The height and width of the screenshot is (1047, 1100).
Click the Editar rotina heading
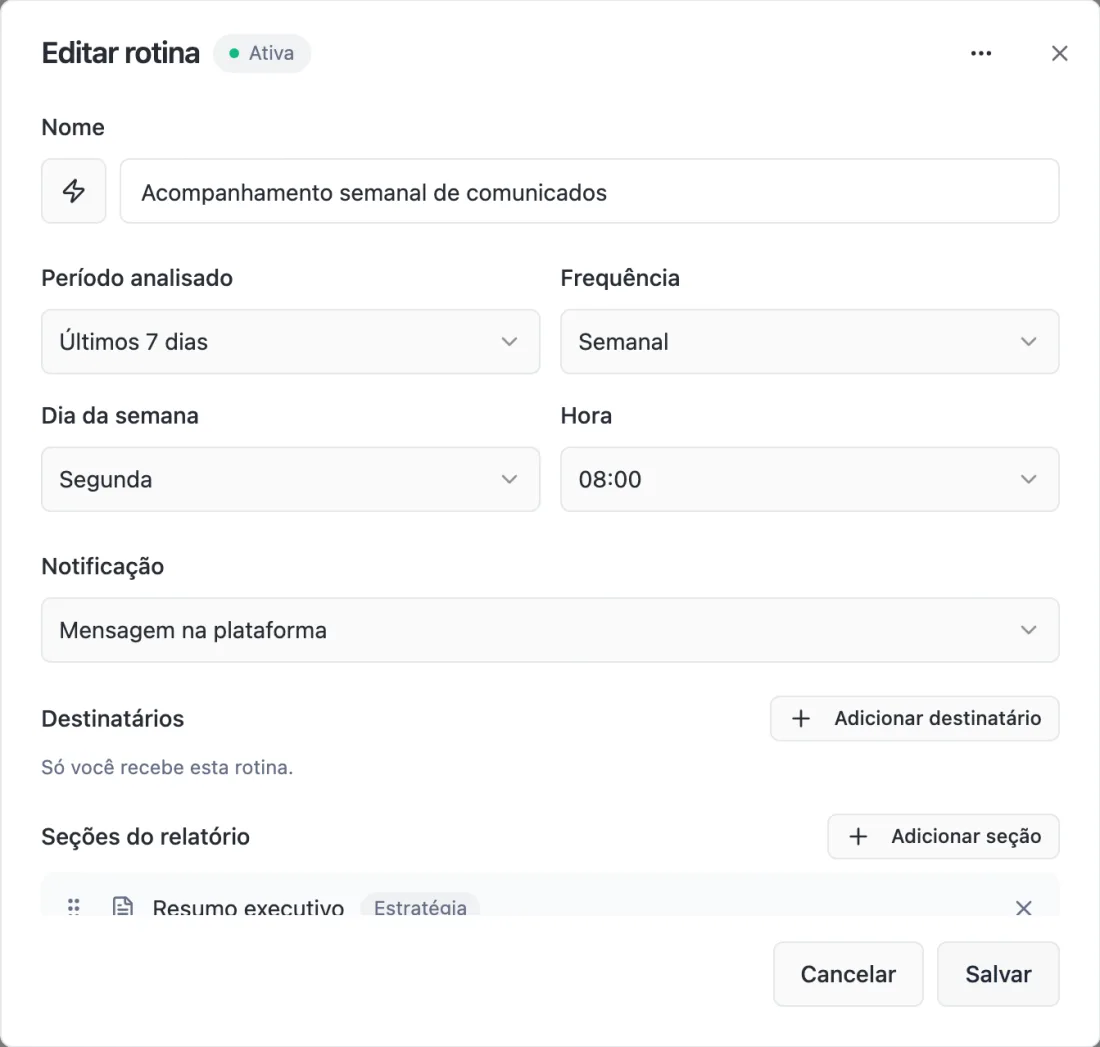121,53
